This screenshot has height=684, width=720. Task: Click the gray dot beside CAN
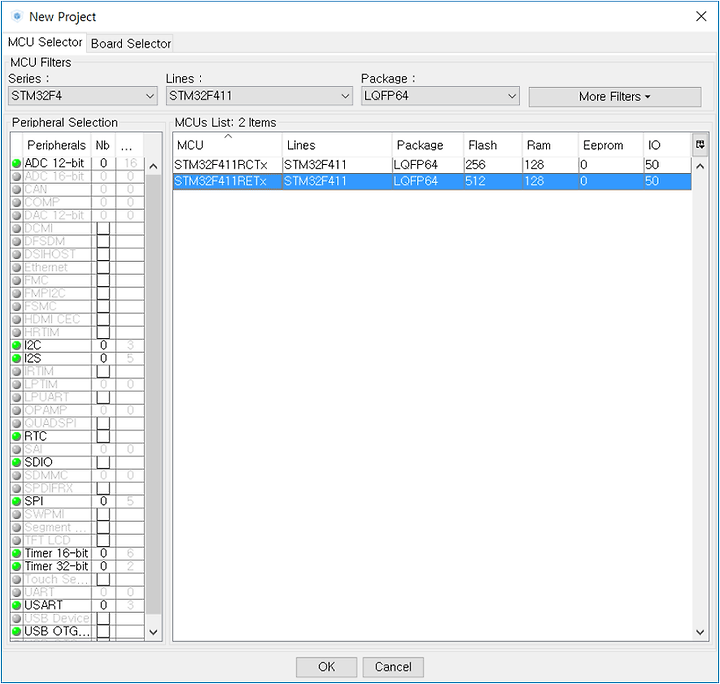click(x=17, y=189)
